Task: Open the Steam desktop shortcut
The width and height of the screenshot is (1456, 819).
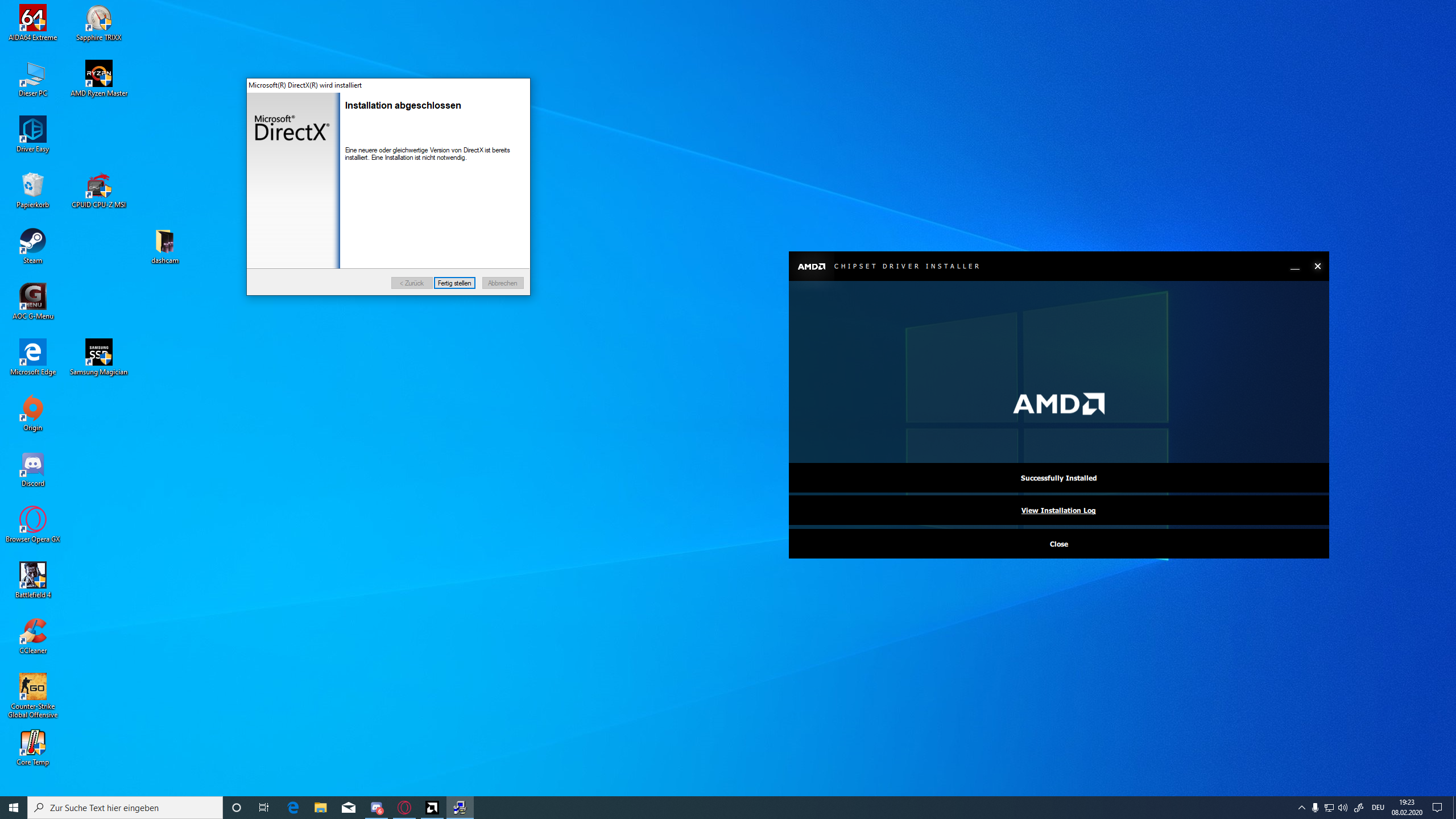Action: pyautogui.click(x=32, y=242)
